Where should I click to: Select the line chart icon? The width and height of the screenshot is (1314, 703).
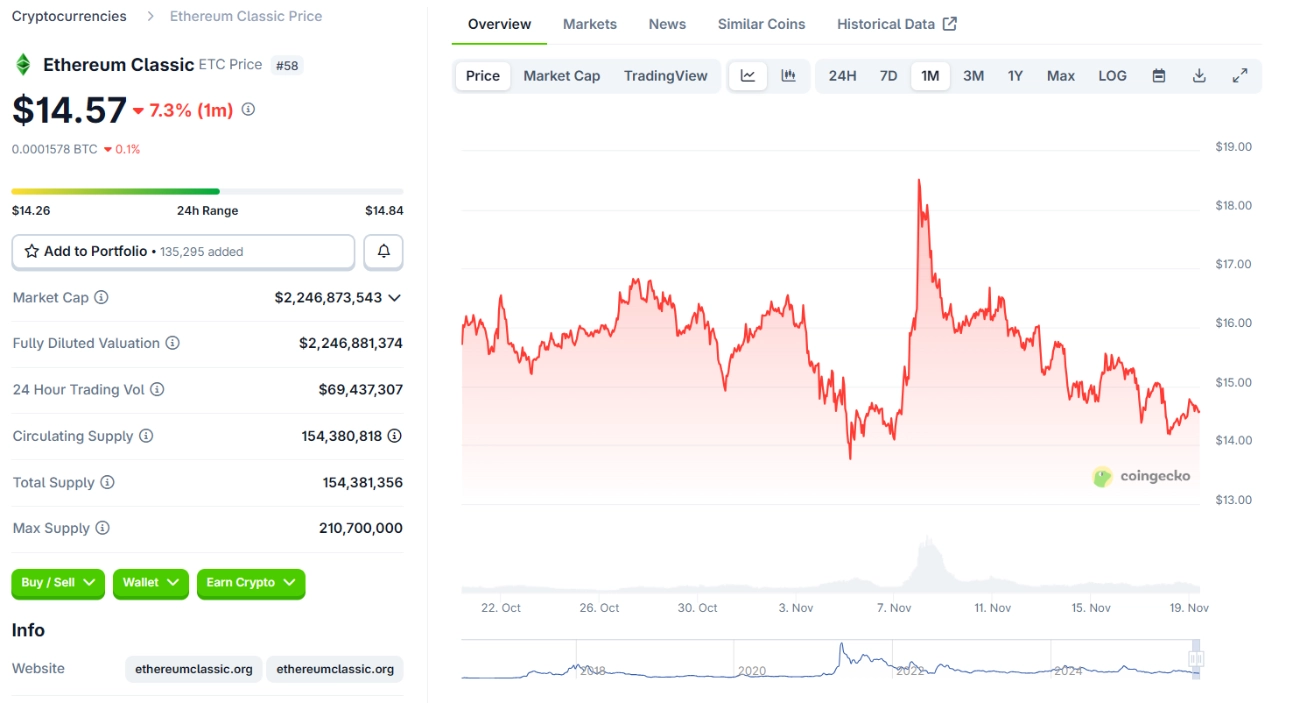(748, 75)
